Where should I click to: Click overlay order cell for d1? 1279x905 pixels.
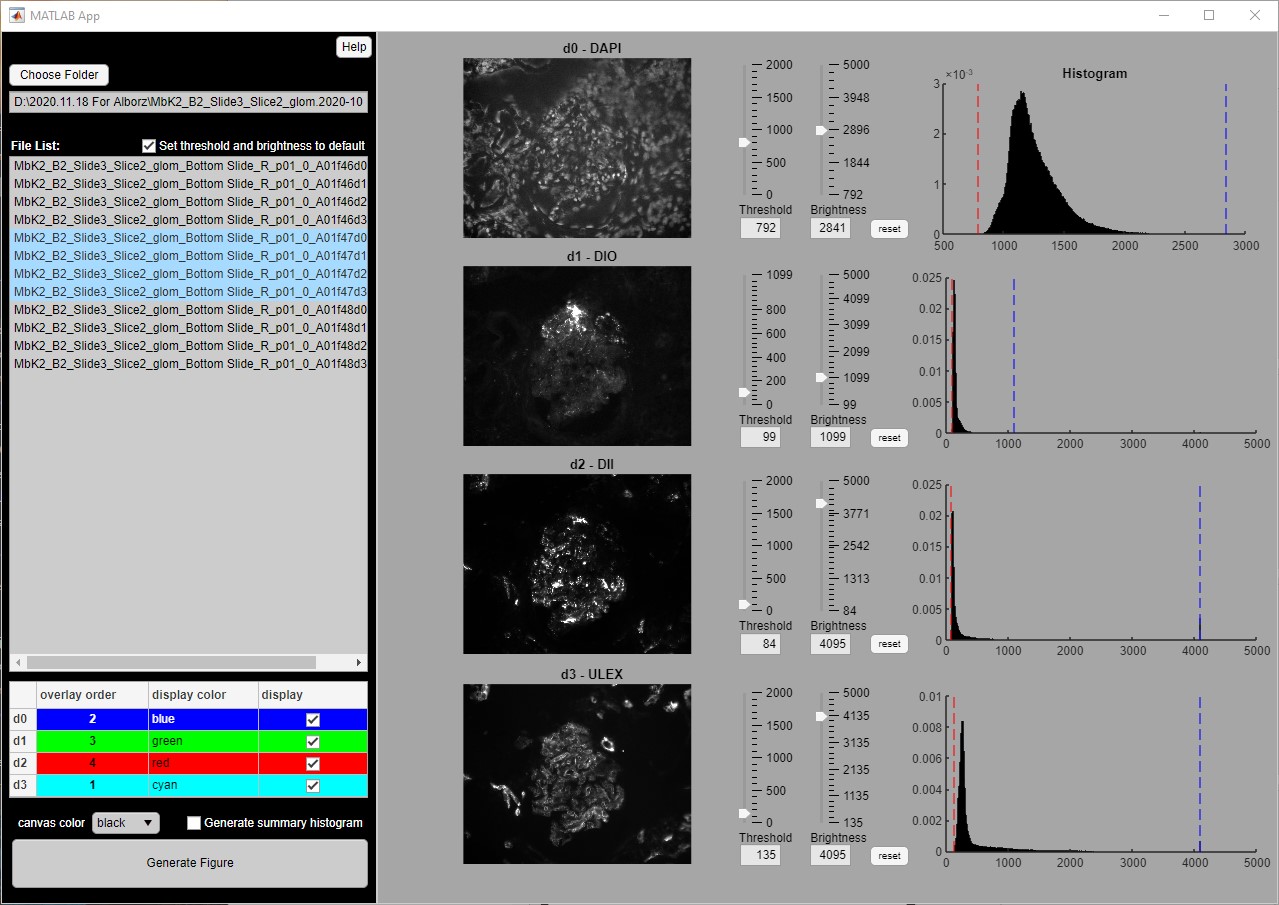[92, 742]
